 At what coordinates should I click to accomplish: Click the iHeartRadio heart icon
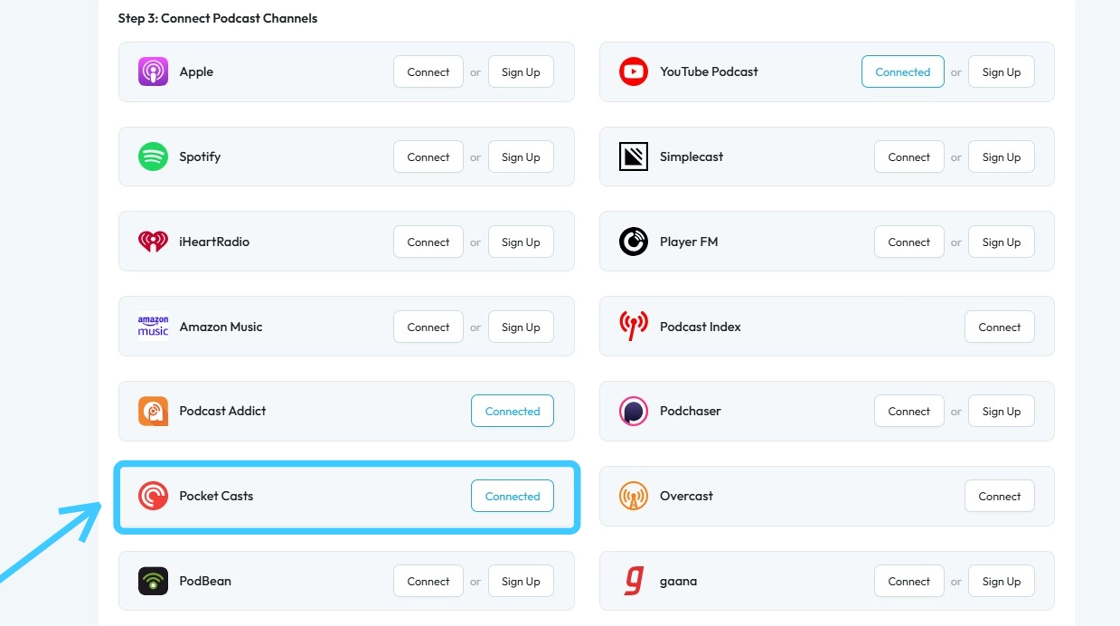tap(153, 242)
